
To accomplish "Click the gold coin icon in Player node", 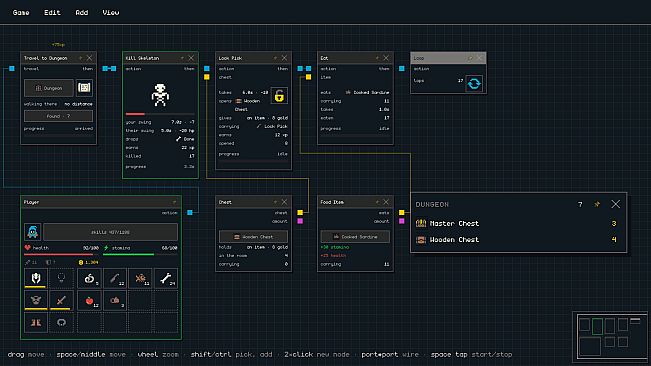I will pyautogui.click(x=81, y=262).
